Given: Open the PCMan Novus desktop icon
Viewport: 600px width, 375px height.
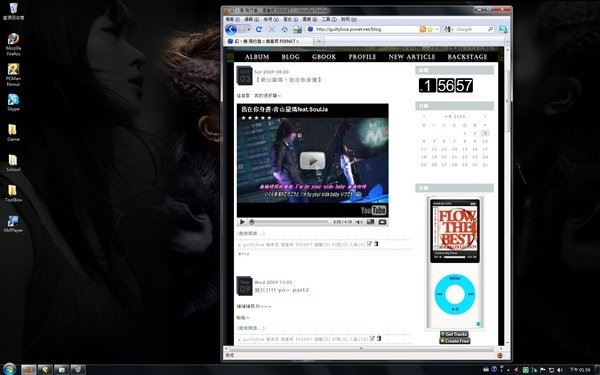Looking at the screenshot, I should (13, 75).
